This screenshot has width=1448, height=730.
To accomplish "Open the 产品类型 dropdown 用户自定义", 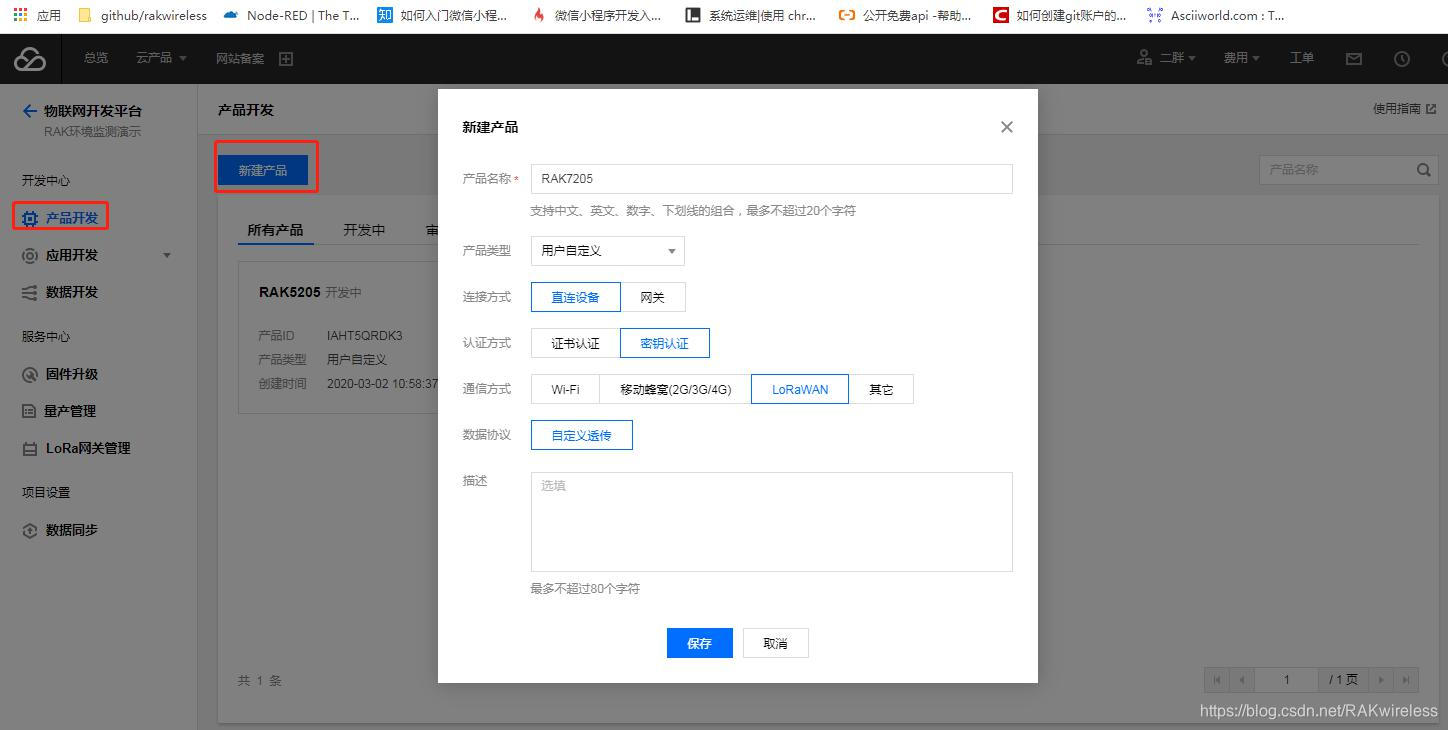I will pyautogui.click(x=608, y=251).
